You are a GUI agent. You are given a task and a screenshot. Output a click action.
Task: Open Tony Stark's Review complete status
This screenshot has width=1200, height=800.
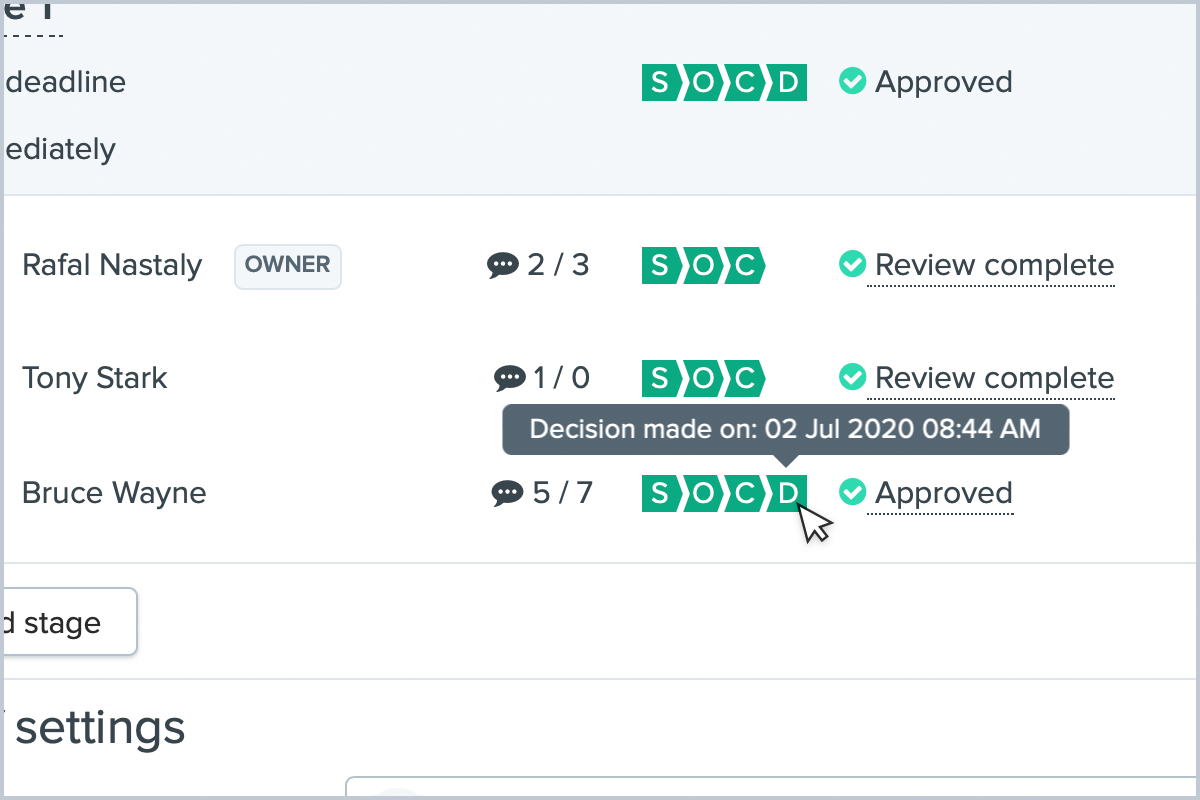pos(994,378)
